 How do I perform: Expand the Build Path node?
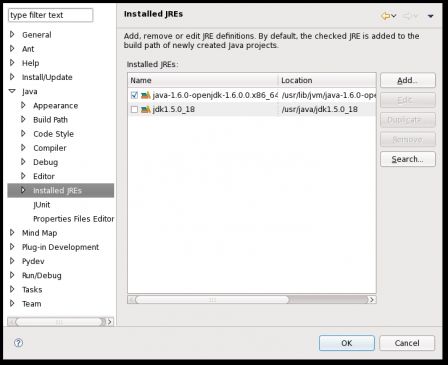pyautogui.click(x=23, y=119)
